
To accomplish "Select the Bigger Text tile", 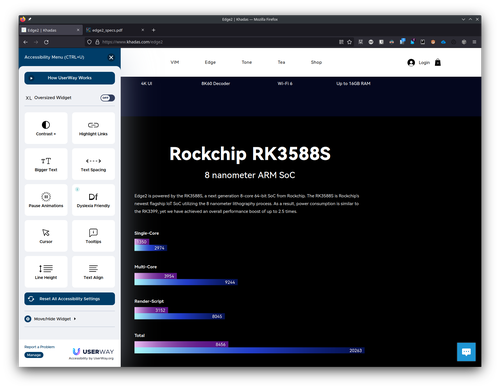I will [46, 164].
